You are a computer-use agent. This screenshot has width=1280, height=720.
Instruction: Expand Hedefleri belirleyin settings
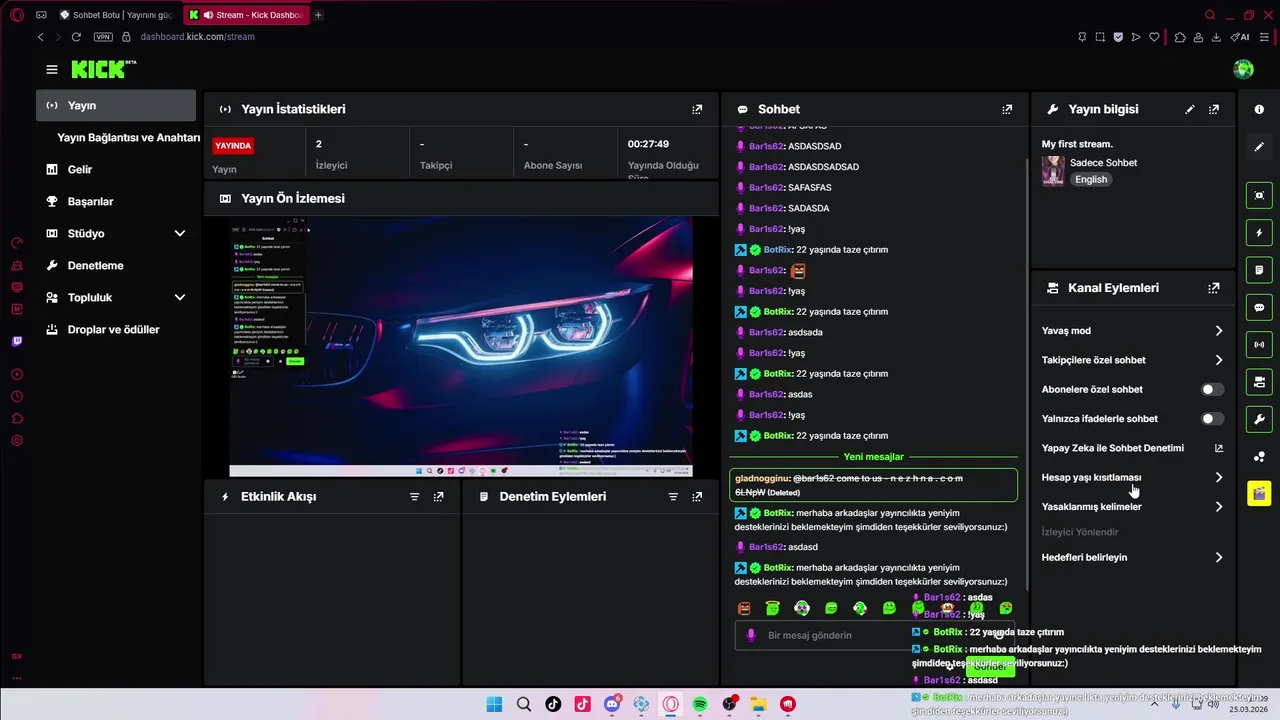coord(1219,557)
